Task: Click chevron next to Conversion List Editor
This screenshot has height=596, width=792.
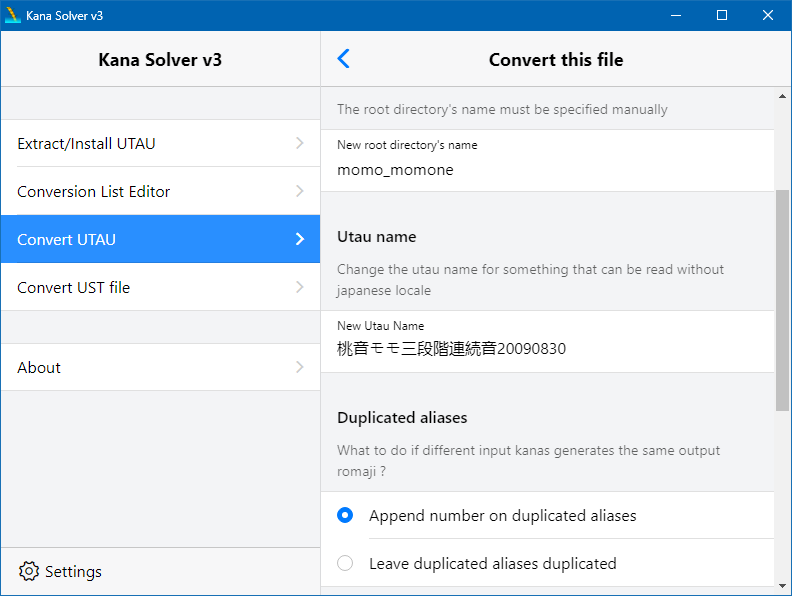Action: click(x=300, y=191)
